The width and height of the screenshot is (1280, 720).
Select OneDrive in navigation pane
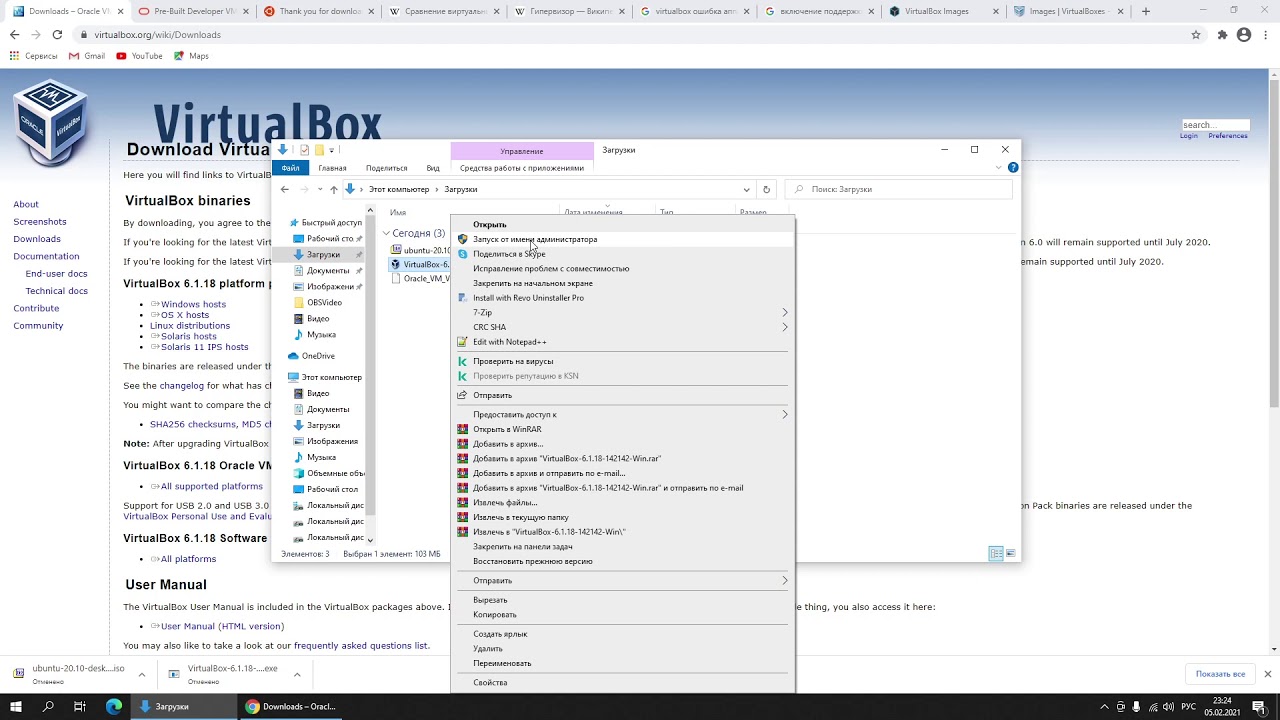point(319,356)
